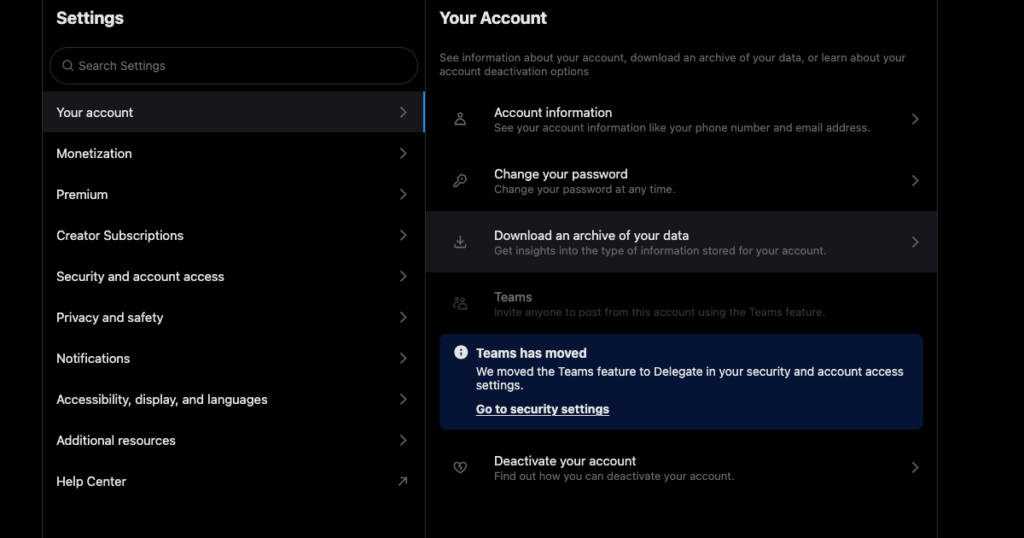Open Account information details chevron

click(915, 119)
